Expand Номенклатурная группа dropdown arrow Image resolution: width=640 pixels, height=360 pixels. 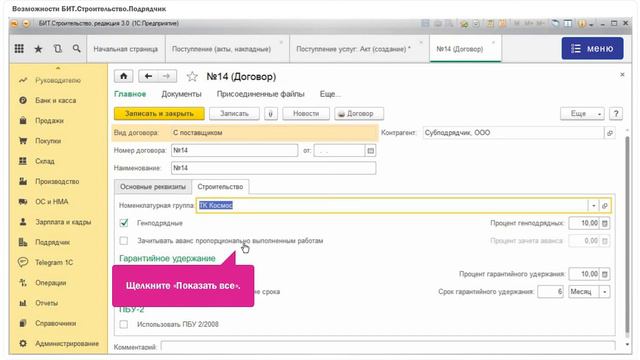[593, 206]
